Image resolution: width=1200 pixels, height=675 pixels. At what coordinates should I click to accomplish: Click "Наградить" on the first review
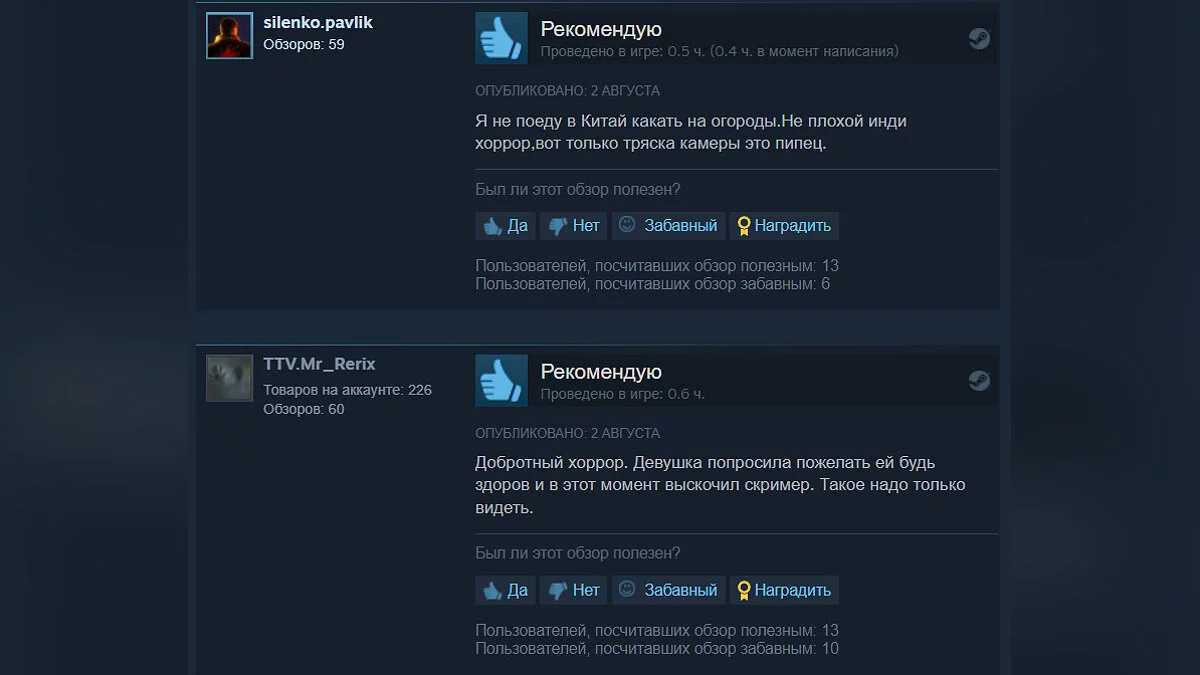point(784,226)
